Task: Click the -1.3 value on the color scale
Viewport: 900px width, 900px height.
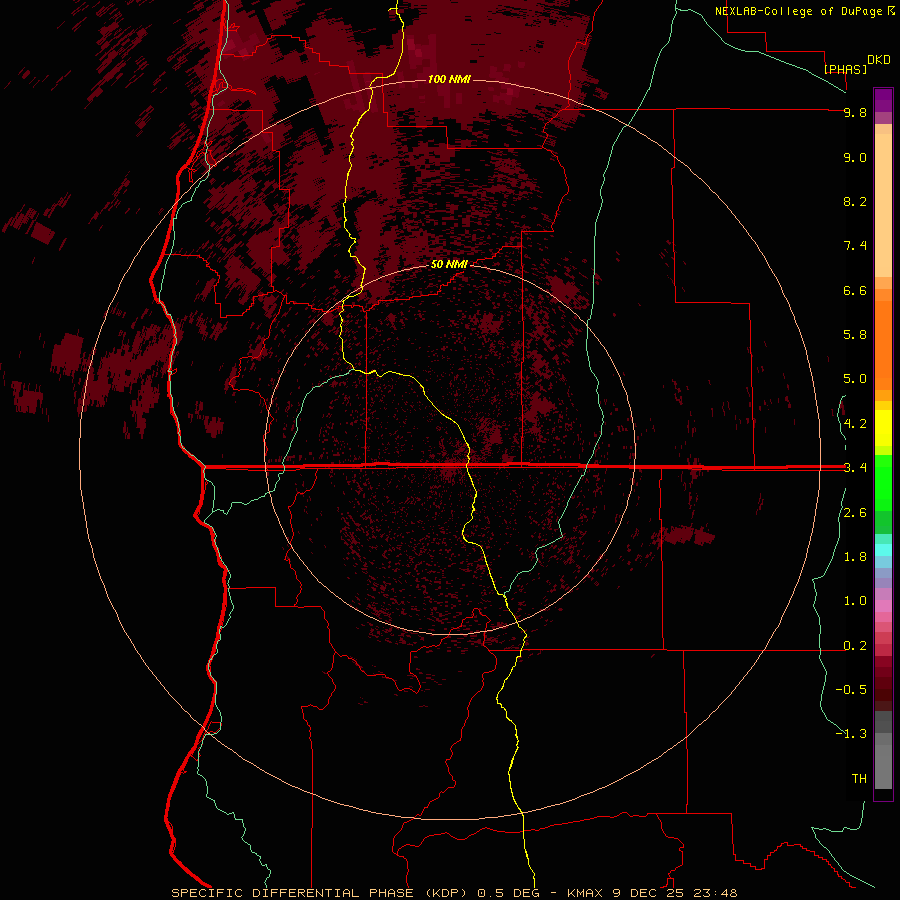Action: tap(851, 734)
